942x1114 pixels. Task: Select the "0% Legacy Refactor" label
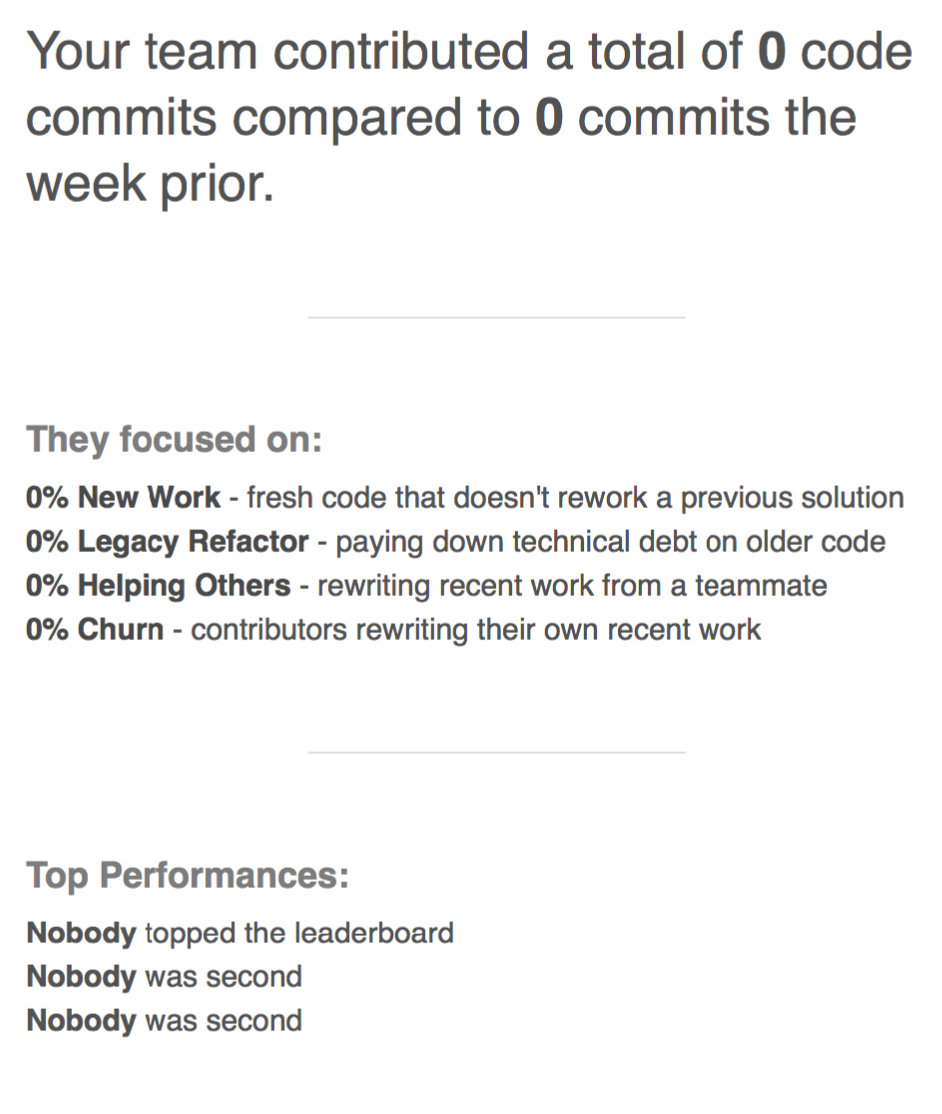[167, 542]
